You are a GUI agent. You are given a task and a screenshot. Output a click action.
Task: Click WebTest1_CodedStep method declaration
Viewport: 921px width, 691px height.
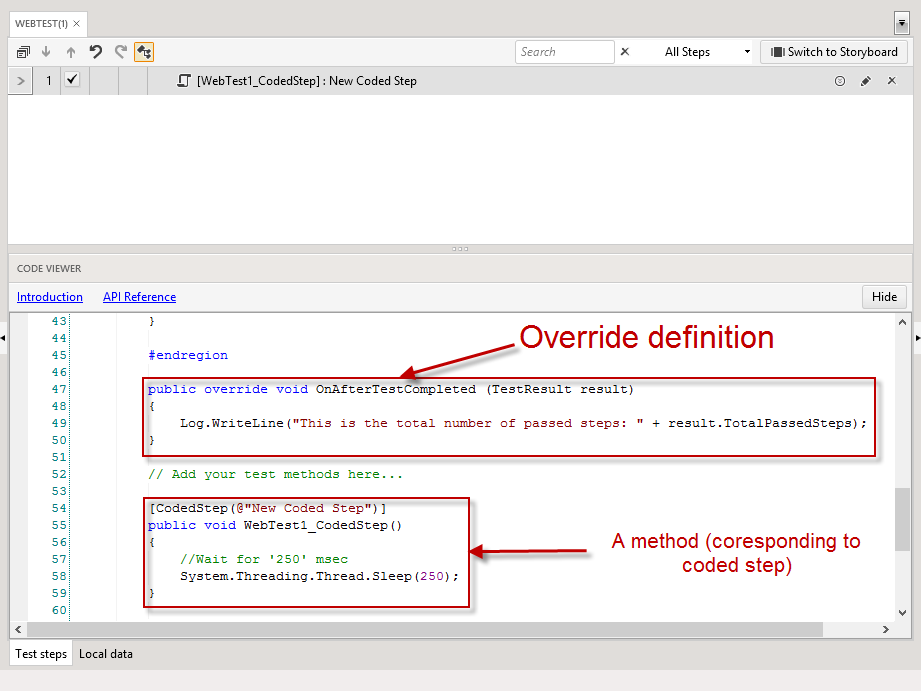click(x=275, y=525)
